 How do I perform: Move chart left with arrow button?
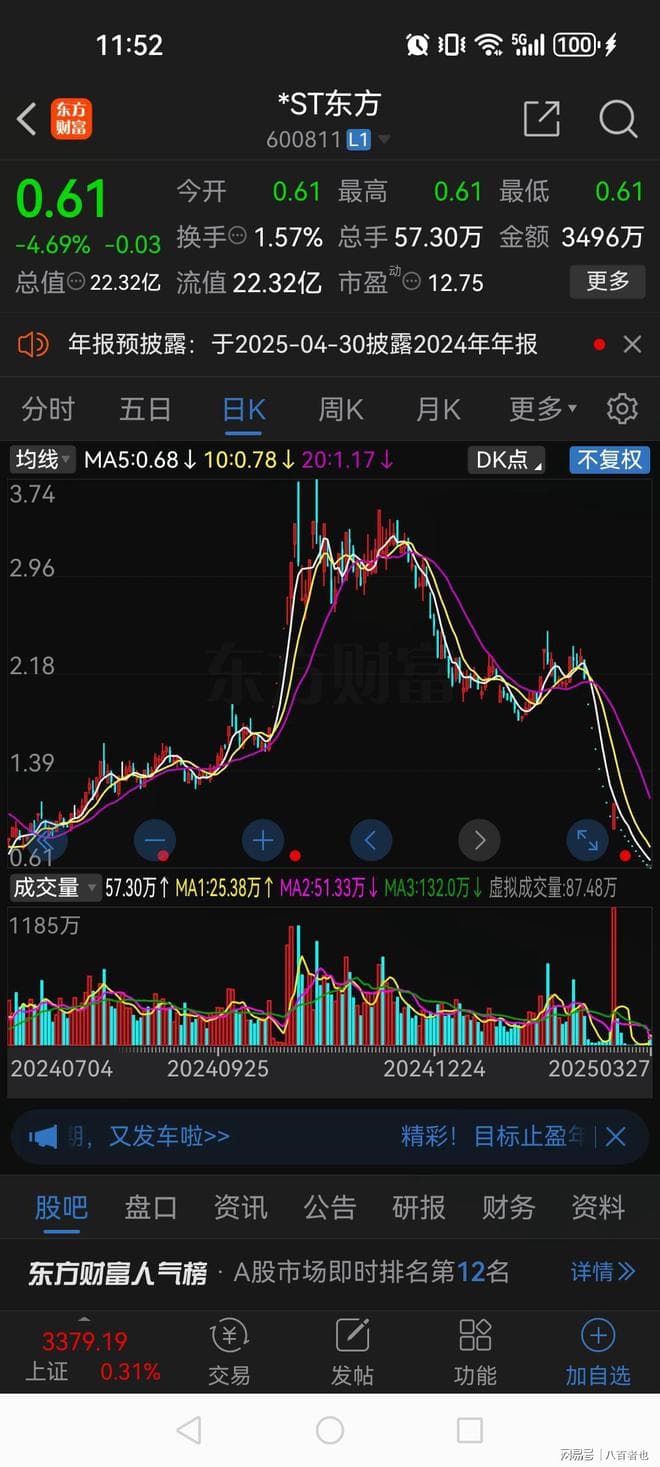coord(370,840)
